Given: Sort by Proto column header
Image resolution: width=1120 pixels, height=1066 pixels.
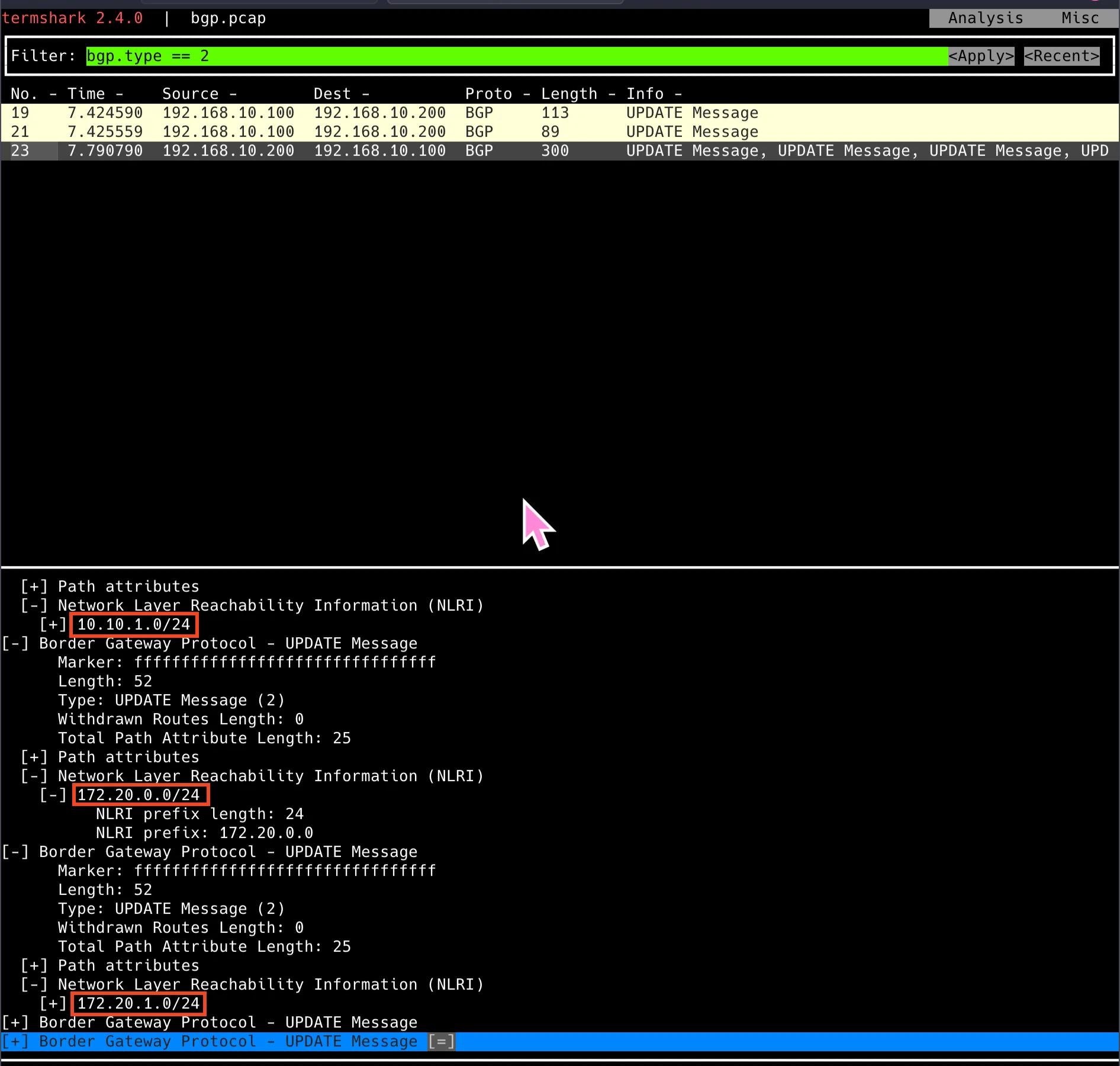Looking at the screenshot, I should (488, 94).
